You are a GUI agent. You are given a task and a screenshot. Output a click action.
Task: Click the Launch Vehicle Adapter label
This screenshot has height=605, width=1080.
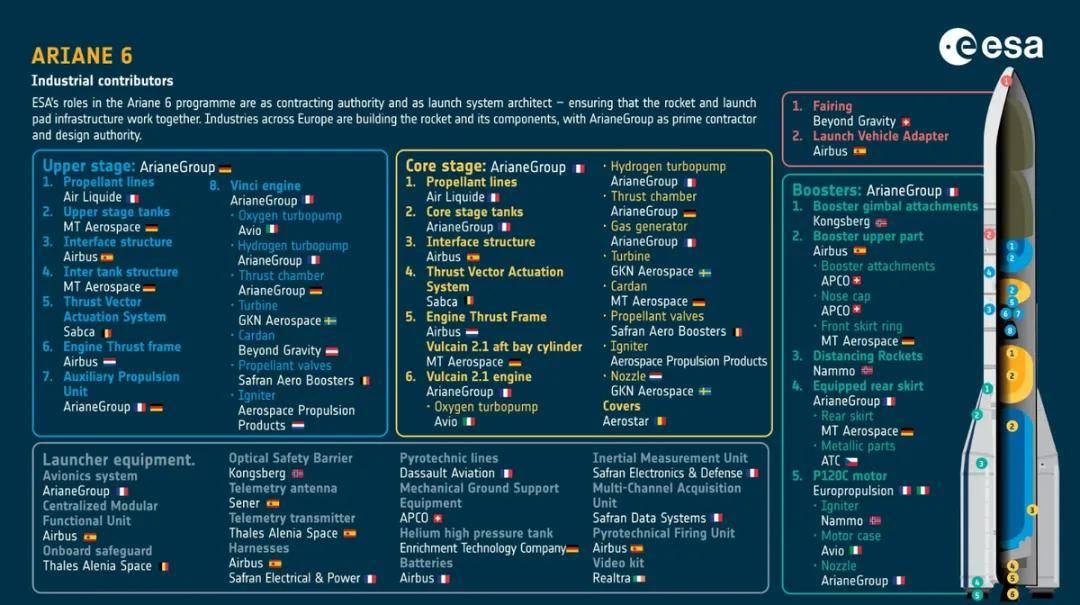click(880, 136)
